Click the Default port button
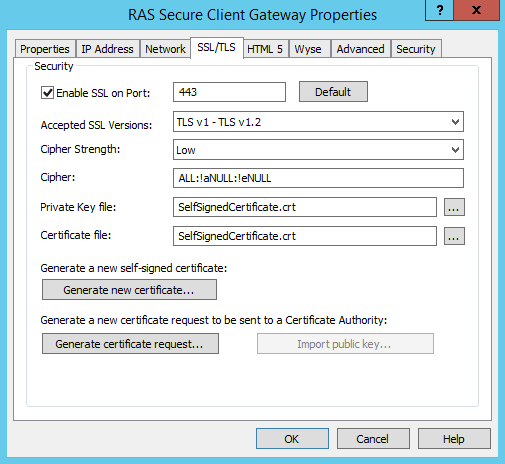The width and height of the screenshot is (505, 464). 333,92
